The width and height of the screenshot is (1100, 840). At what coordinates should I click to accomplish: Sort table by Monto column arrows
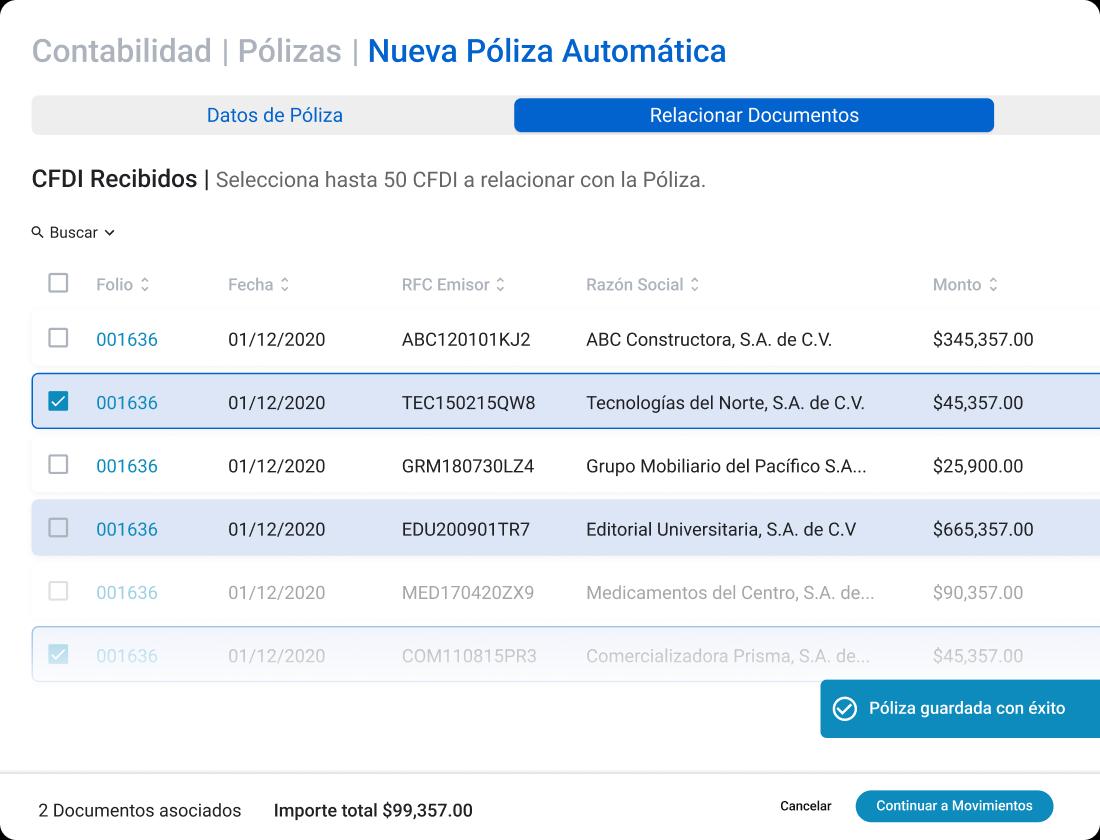(993, 284)
